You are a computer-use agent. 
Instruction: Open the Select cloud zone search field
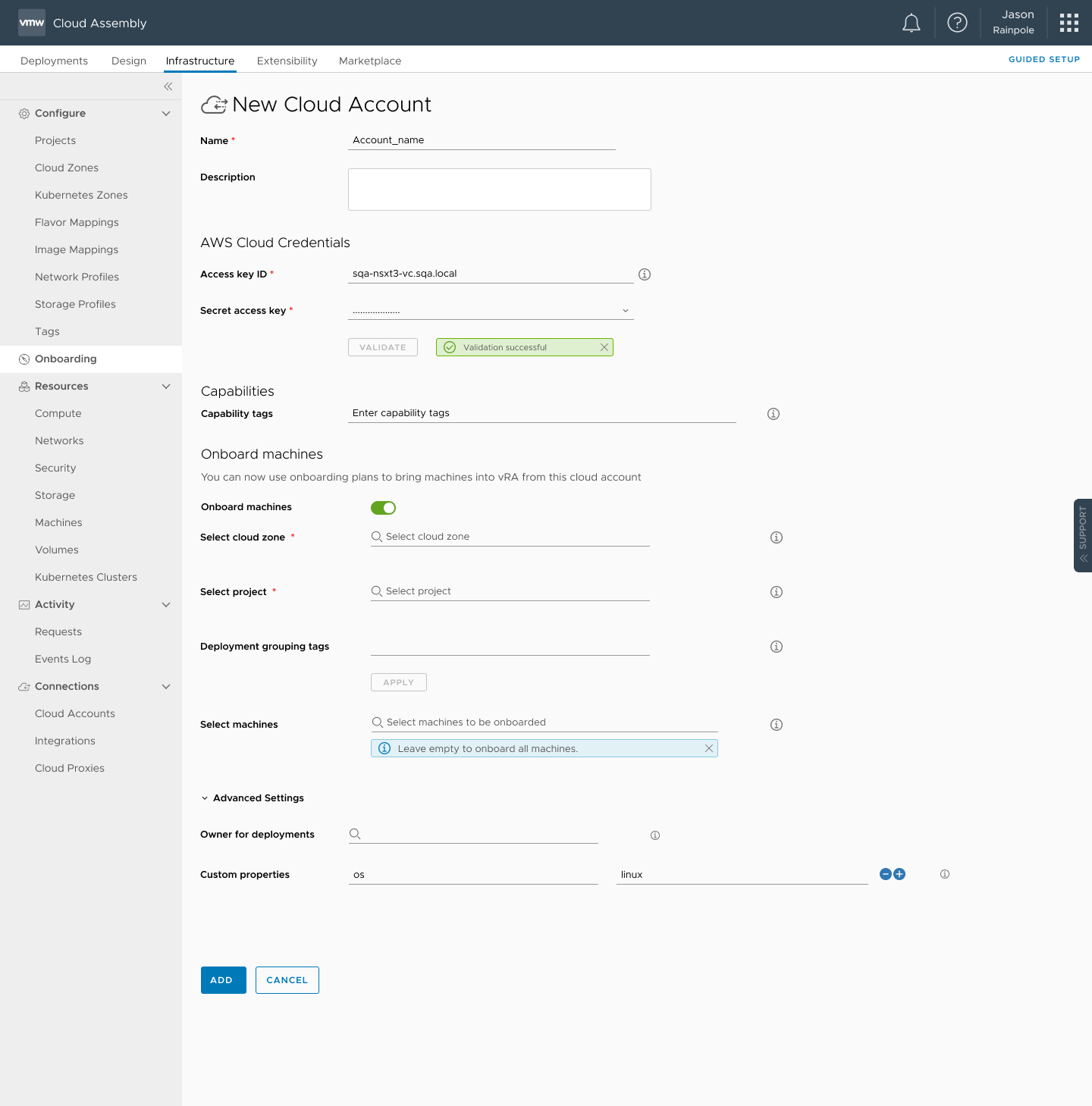pyautogui.click(x=510, y=537)
